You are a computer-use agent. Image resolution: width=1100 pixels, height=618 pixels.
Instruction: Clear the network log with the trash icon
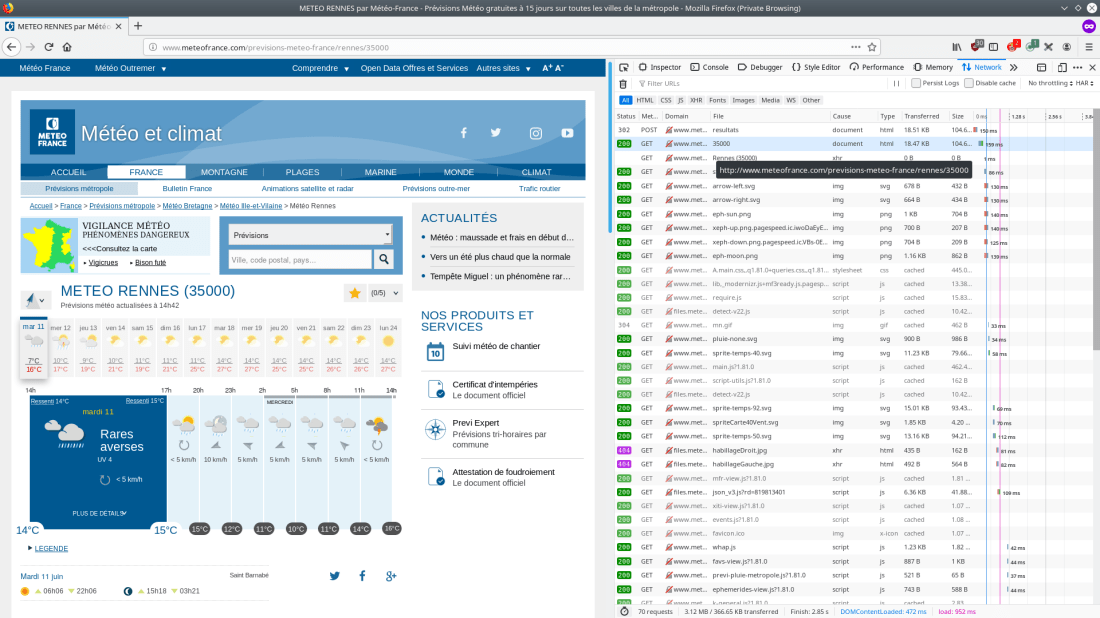click(x=624, y=84)
